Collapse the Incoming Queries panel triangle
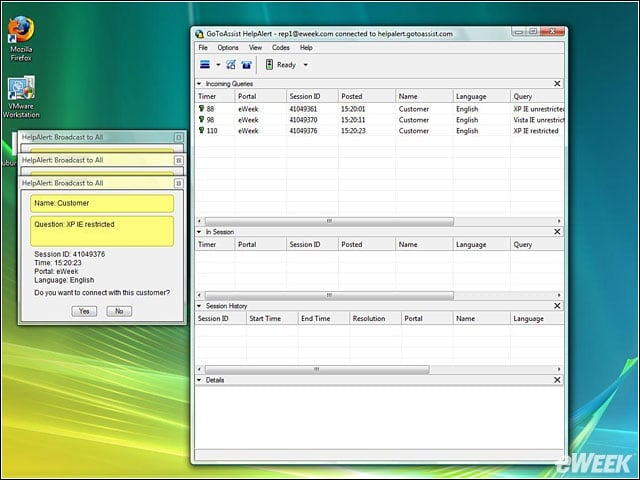Screen dimensions: 640x480 [x=200, y=84]
